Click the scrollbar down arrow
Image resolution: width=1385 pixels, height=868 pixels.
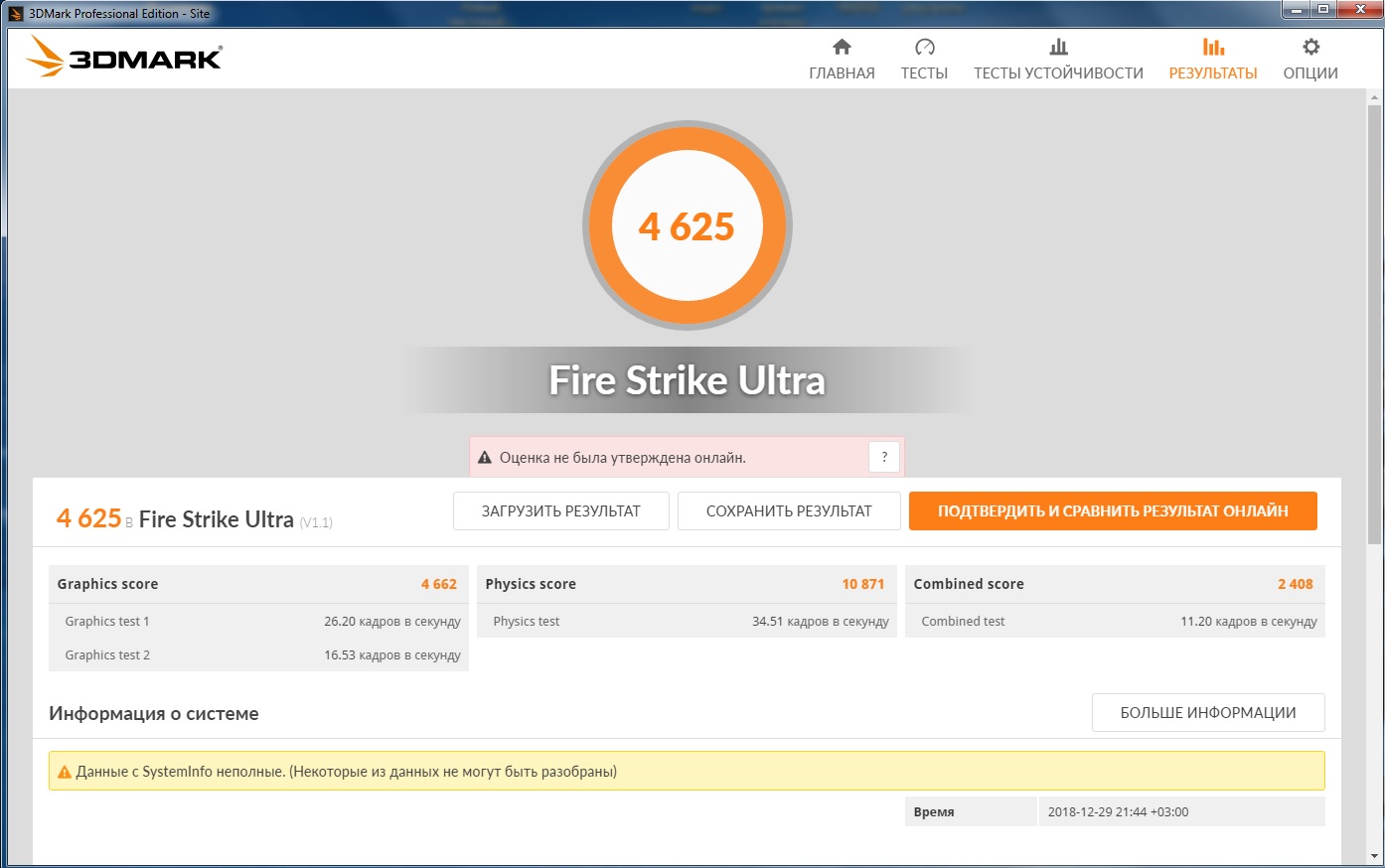pos(1375,856)
